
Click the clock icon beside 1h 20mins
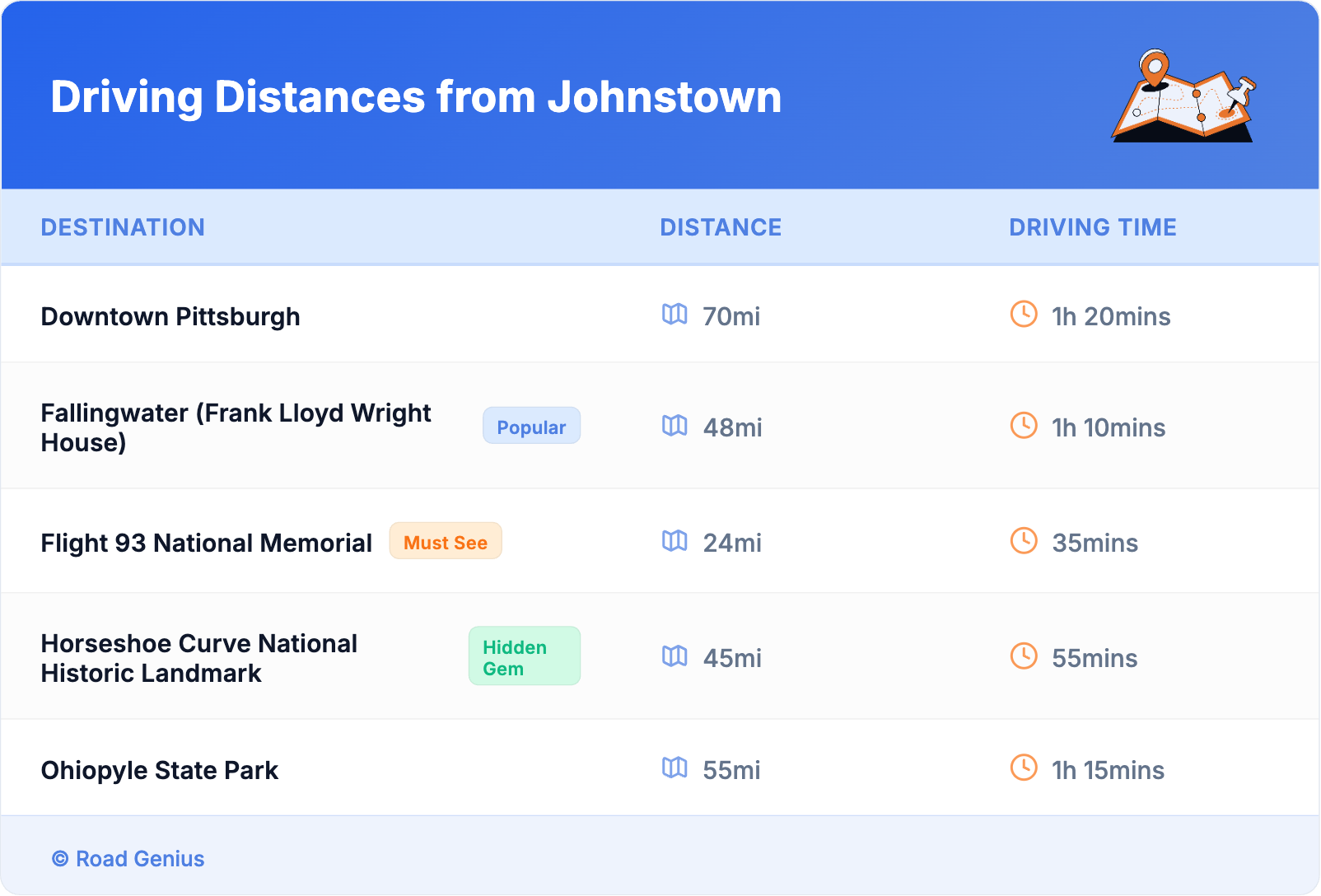(x=1024, y=314)
